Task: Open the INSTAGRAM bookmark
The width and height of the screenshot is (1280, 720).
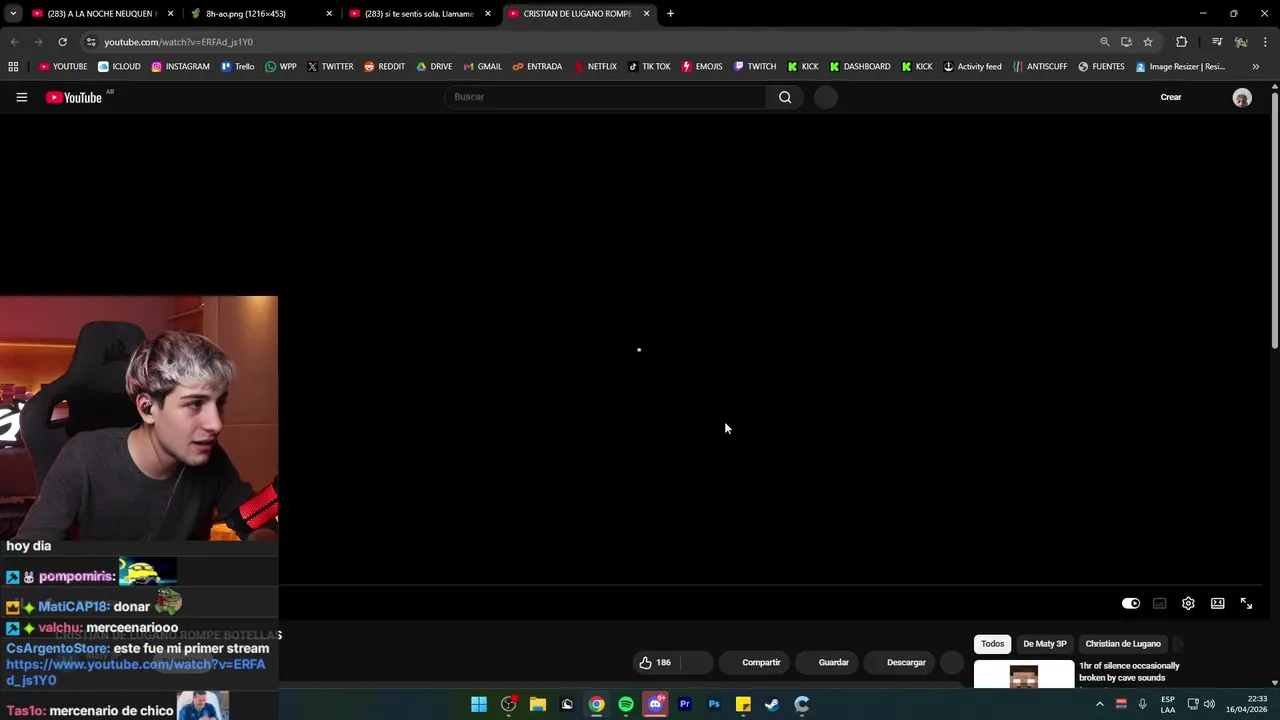Action: coord(180,67)
